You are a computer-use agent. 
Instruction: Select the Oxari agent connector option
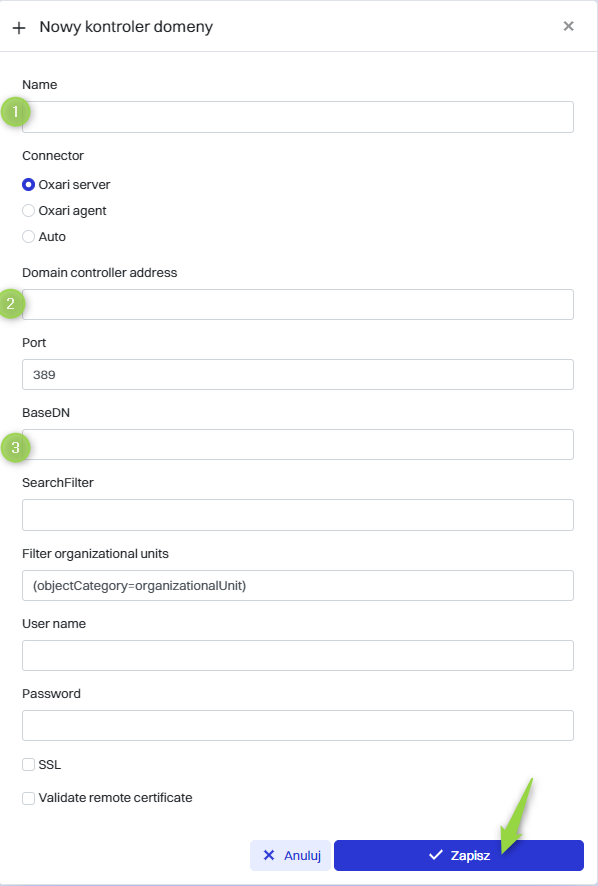(x=28, y=211)
